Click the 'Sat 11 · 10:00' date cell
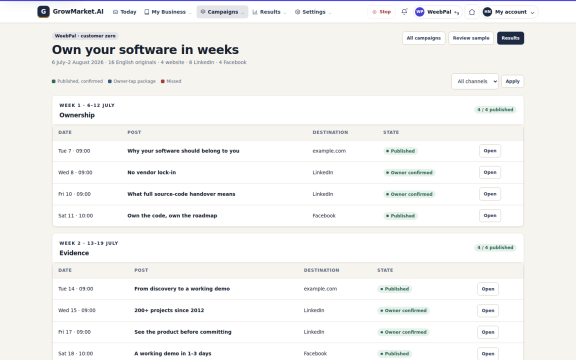This screenshot has height=360, width=576. pos(76,216)
